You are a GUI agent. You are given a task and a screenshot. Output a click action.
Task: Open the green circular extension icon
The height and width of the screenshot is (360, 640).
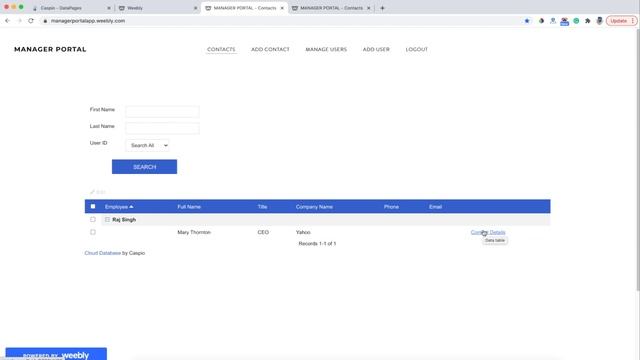click(x=576, y=21)
